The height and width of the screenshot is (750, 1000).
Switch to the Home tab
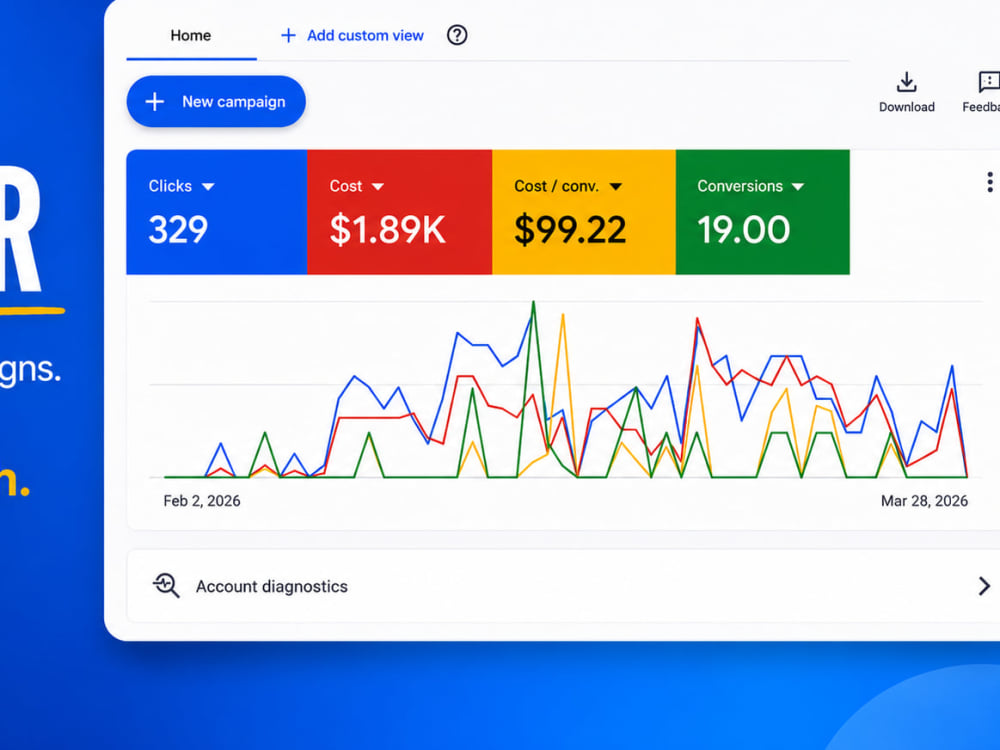[191, 36]
